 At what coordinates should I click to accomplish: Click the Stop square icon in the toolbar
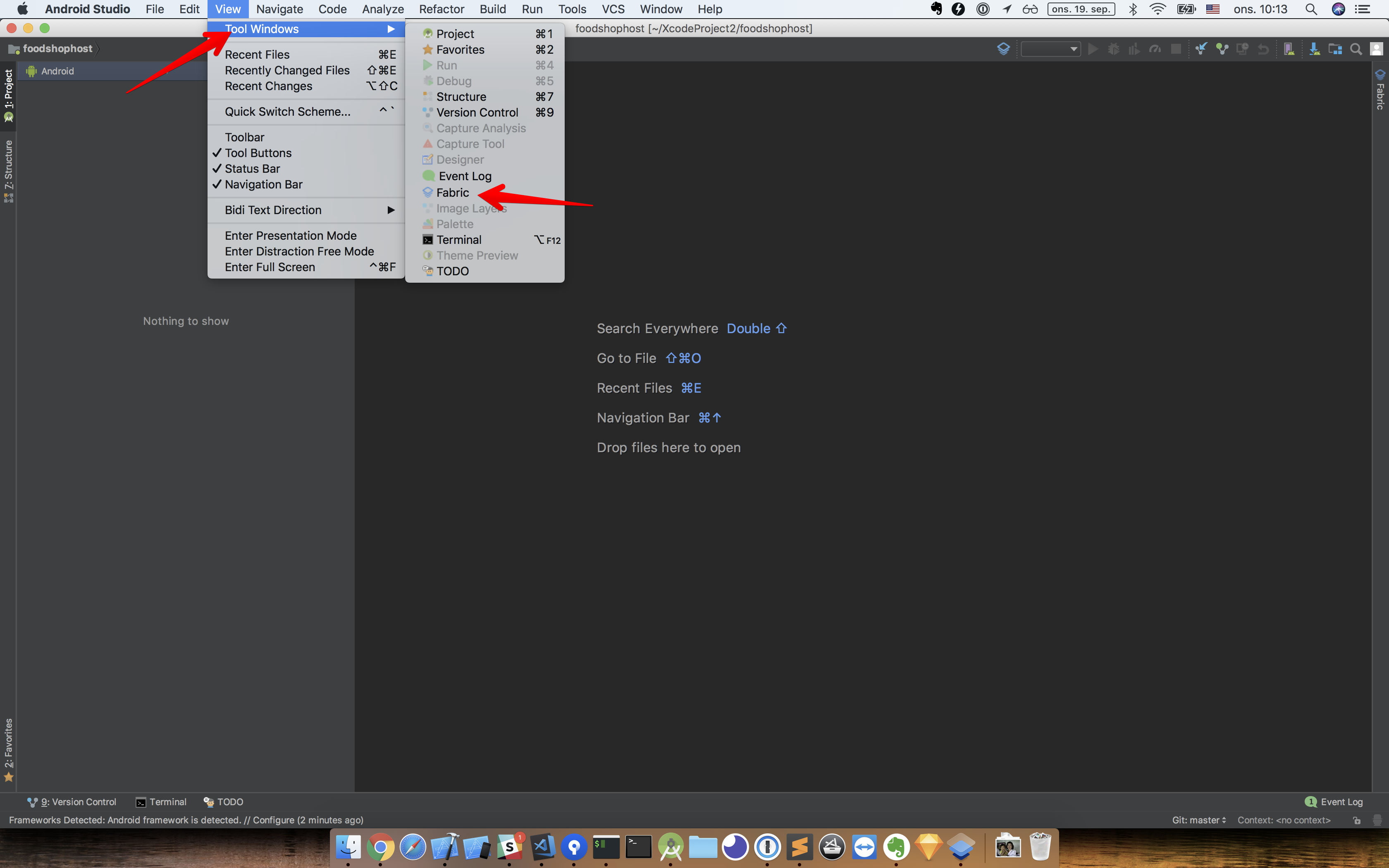(1176, 49)
